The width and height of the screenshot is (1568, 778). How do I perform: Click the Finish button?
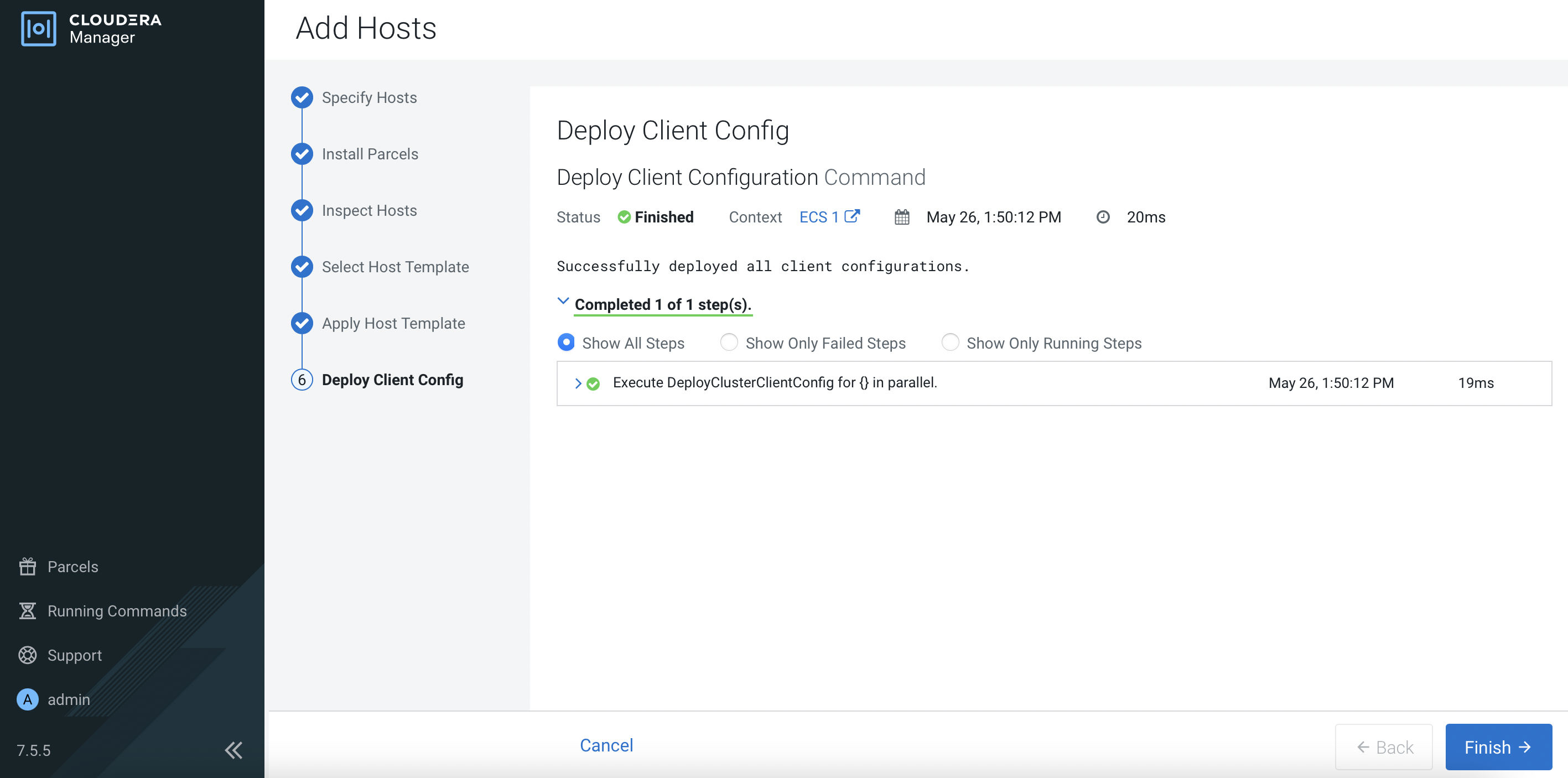[1498, 747]
